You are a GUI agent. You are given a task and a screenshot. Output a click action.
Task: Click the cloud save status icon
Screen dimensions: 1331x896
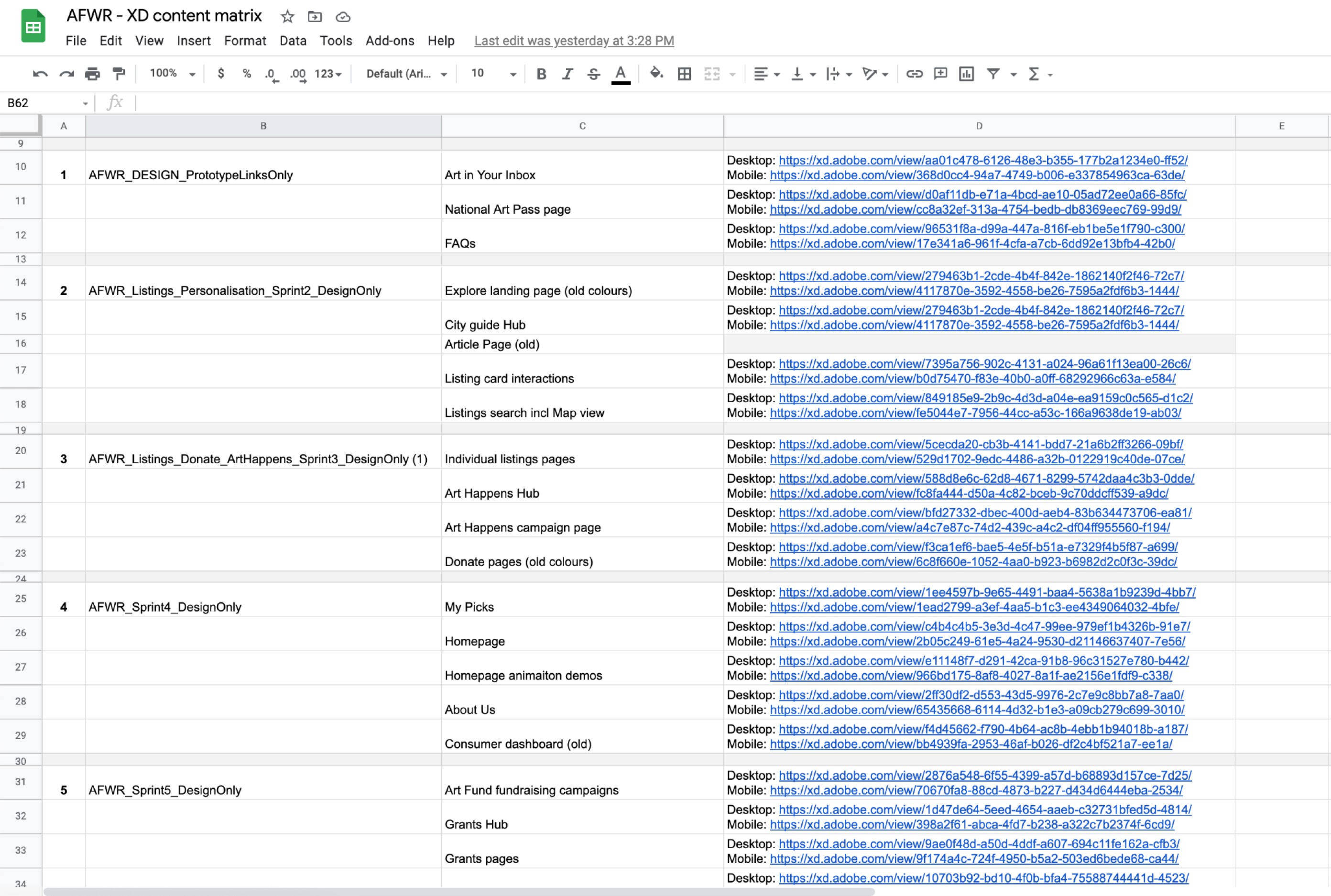(343, 17)
